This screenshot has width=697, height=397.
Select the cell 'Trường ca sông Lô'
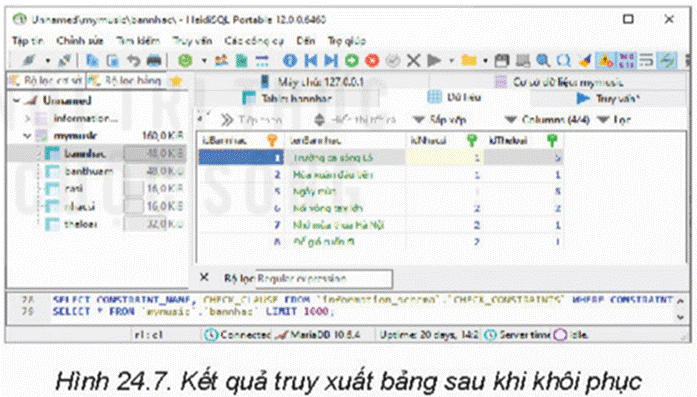pyautogui.click(x=344, y=157)
